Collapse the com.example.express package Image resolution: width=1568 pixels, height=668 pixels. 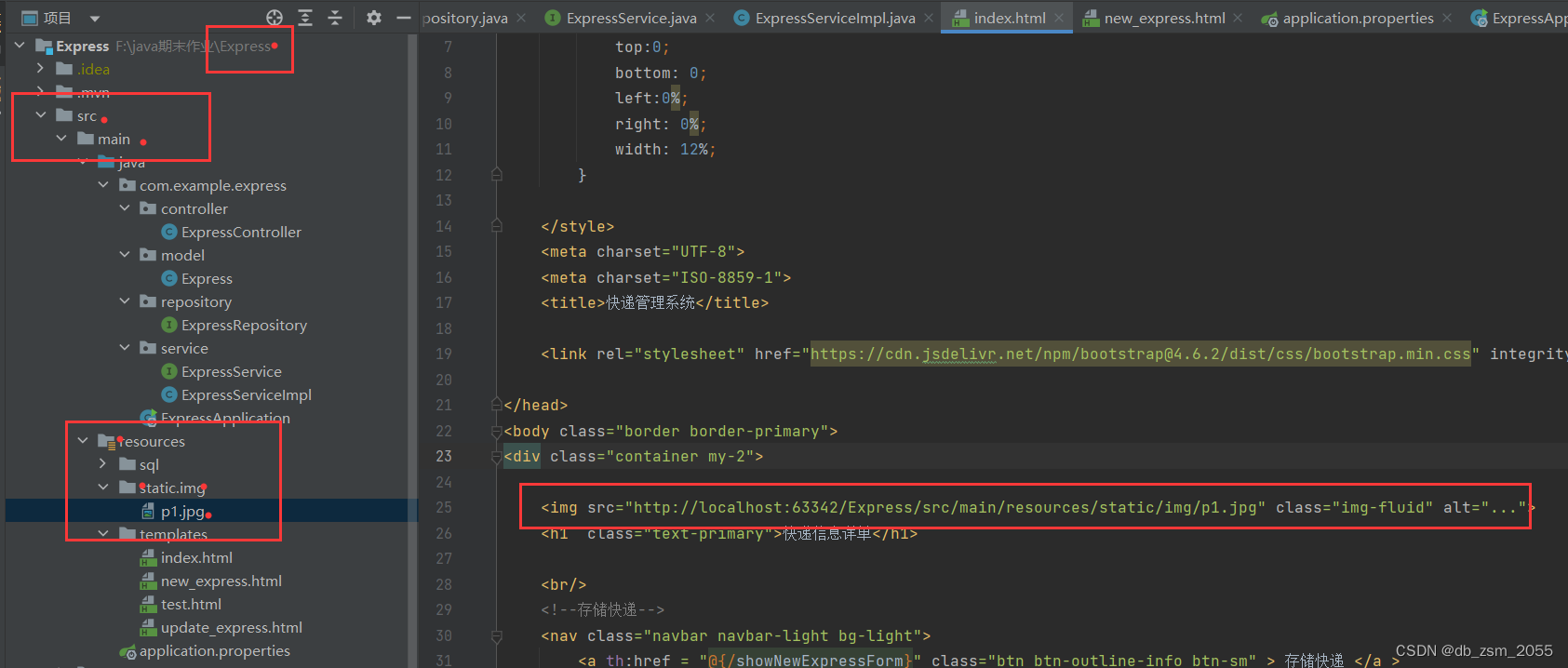coord(103,184)
